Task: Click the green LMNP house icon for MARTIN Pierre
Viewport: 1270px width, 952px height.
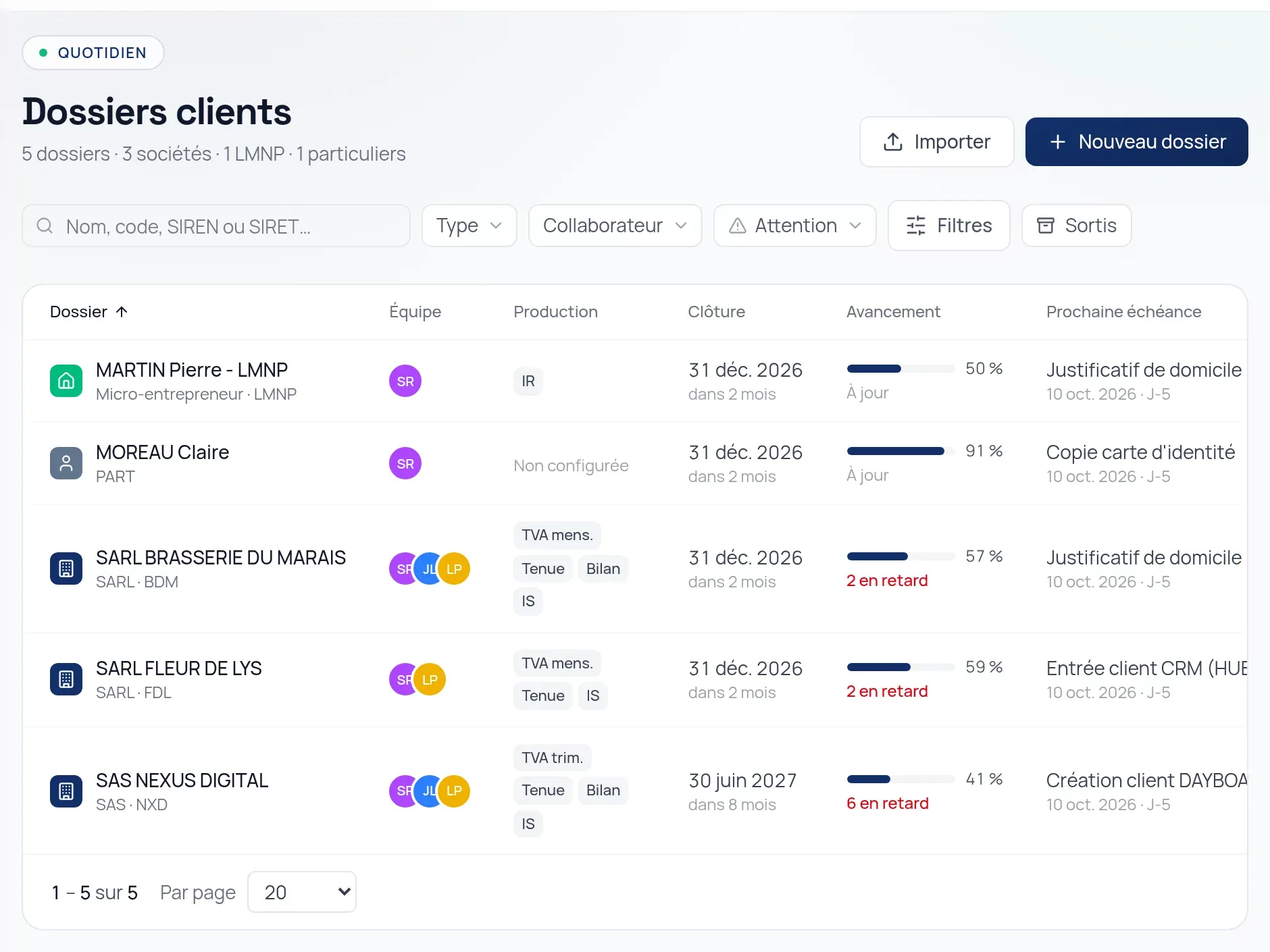Action: click(66, 381)
